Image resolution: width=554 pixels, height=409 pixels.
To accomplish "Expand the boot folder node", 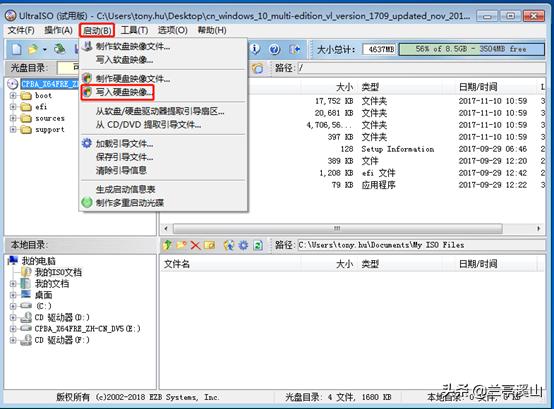I will pyautogui.click(x=13, y=95).
